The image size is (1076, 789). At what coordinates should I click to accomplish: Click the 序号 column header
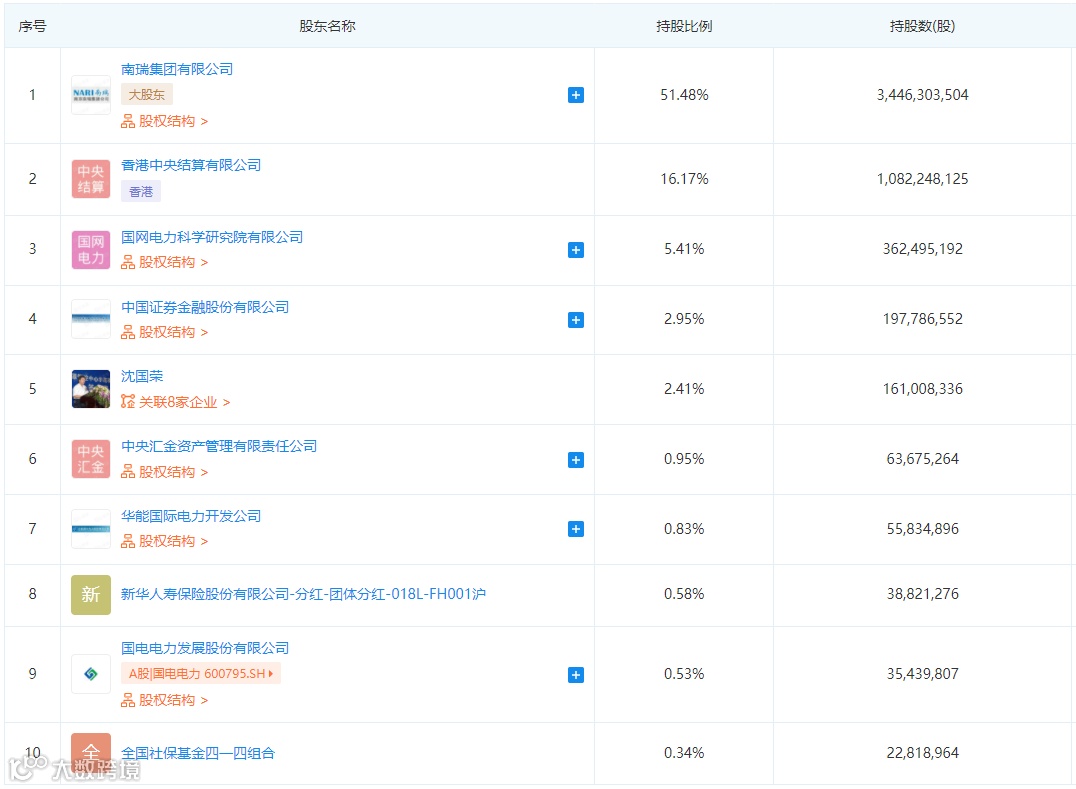pos(32,27)
